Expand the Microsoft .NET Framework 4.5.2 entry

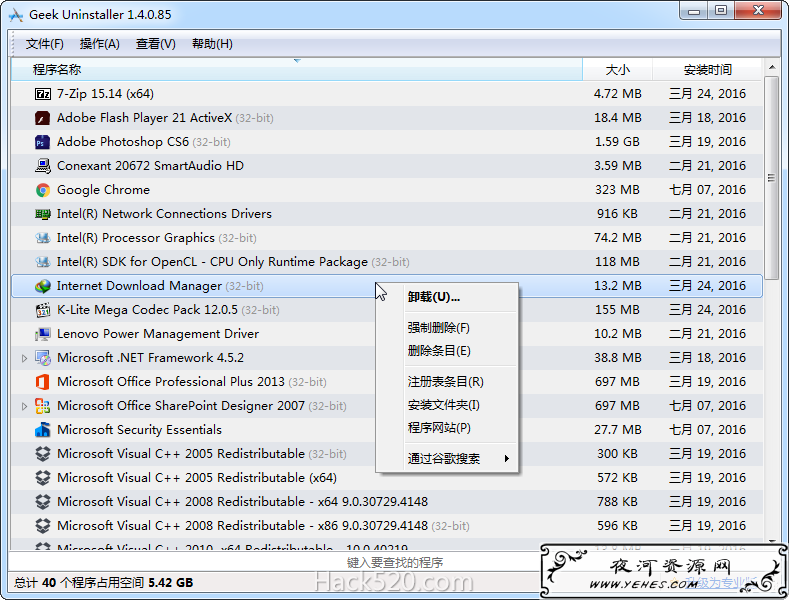pyautogui.click(x=24, y=358)
